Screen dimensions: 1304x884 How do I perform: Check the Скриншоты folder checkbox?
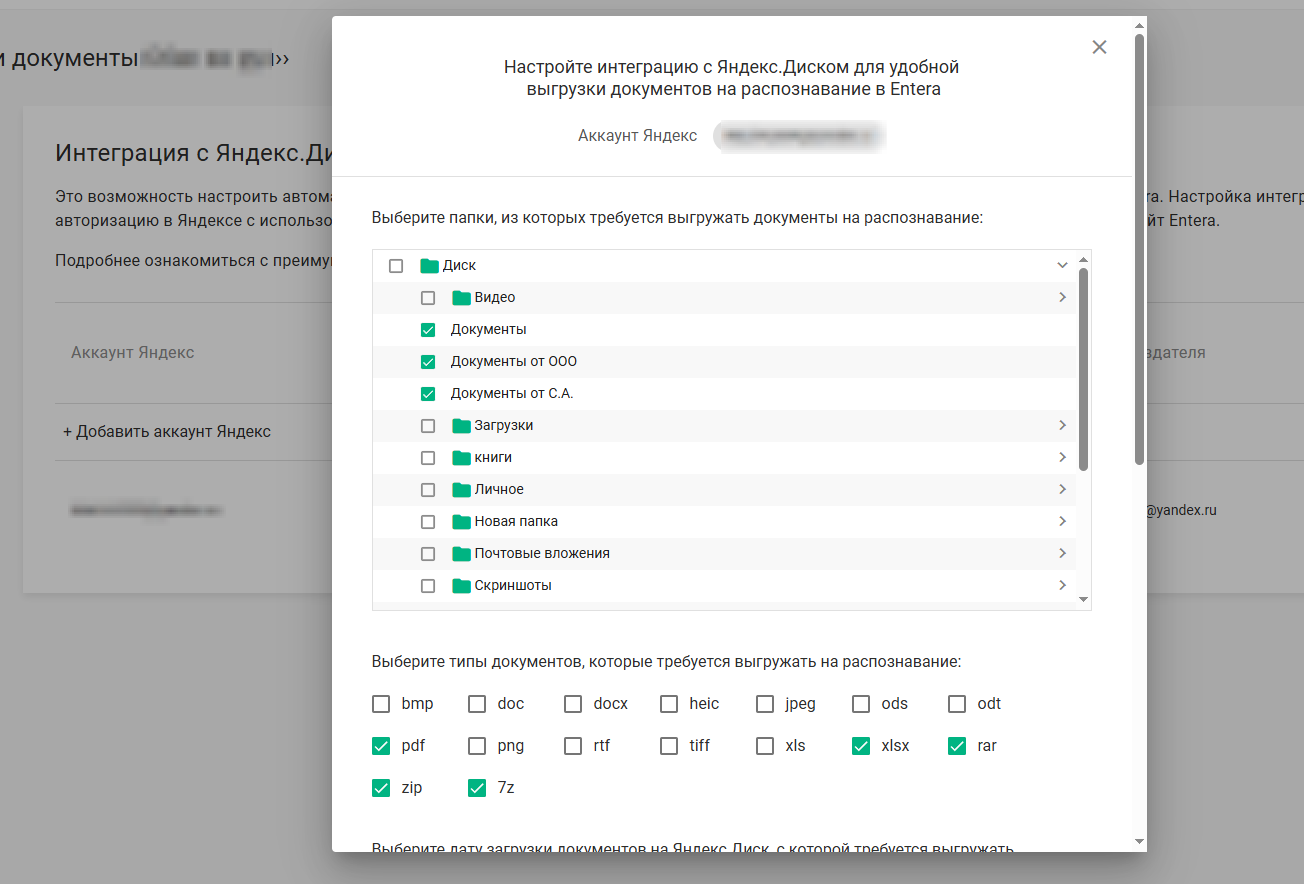(x=428, y=586)
